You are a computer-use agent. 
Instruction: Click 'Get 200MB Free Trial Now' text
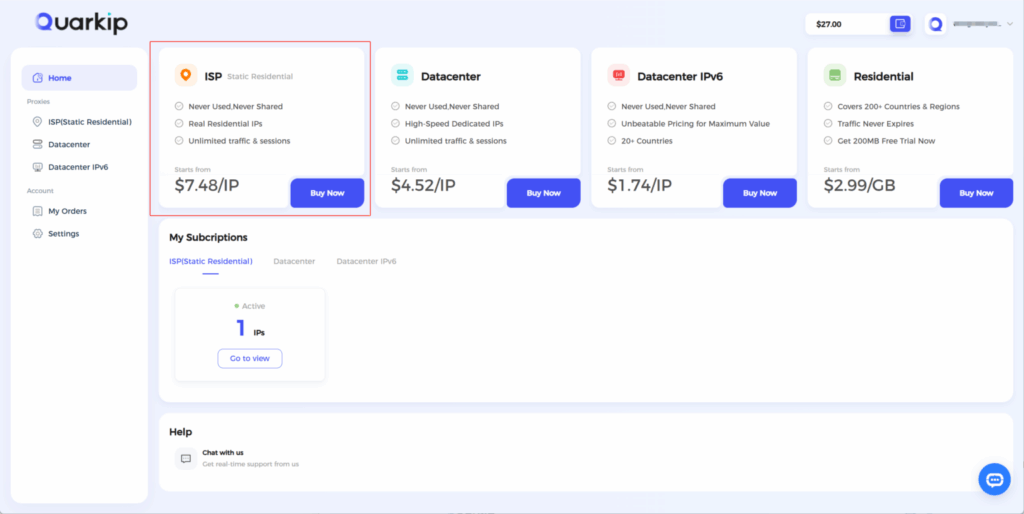[886, 140]
